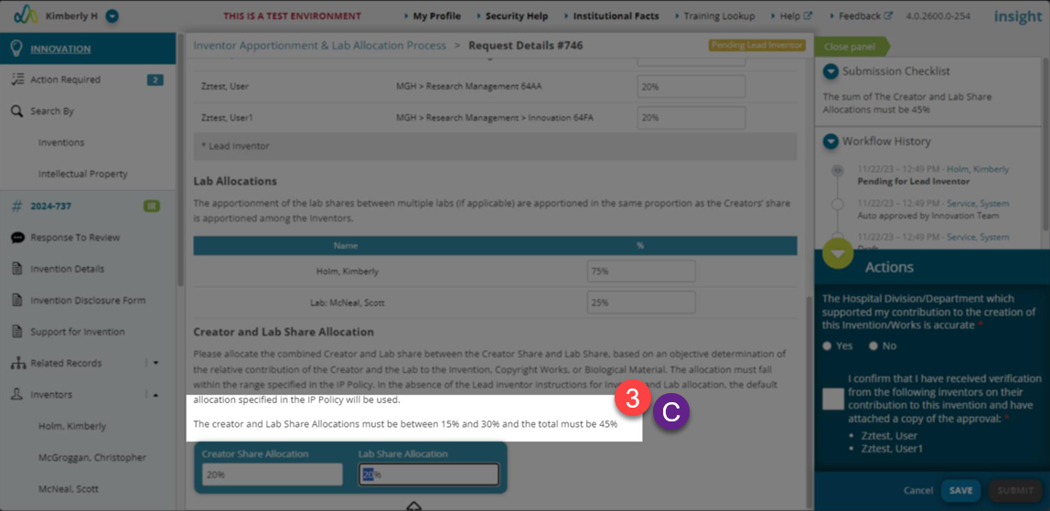The height and width of the screenshot is (511, 1050).
Task: Collapse the yellow Actions panel arrow
Action: [x=837, y=254]
